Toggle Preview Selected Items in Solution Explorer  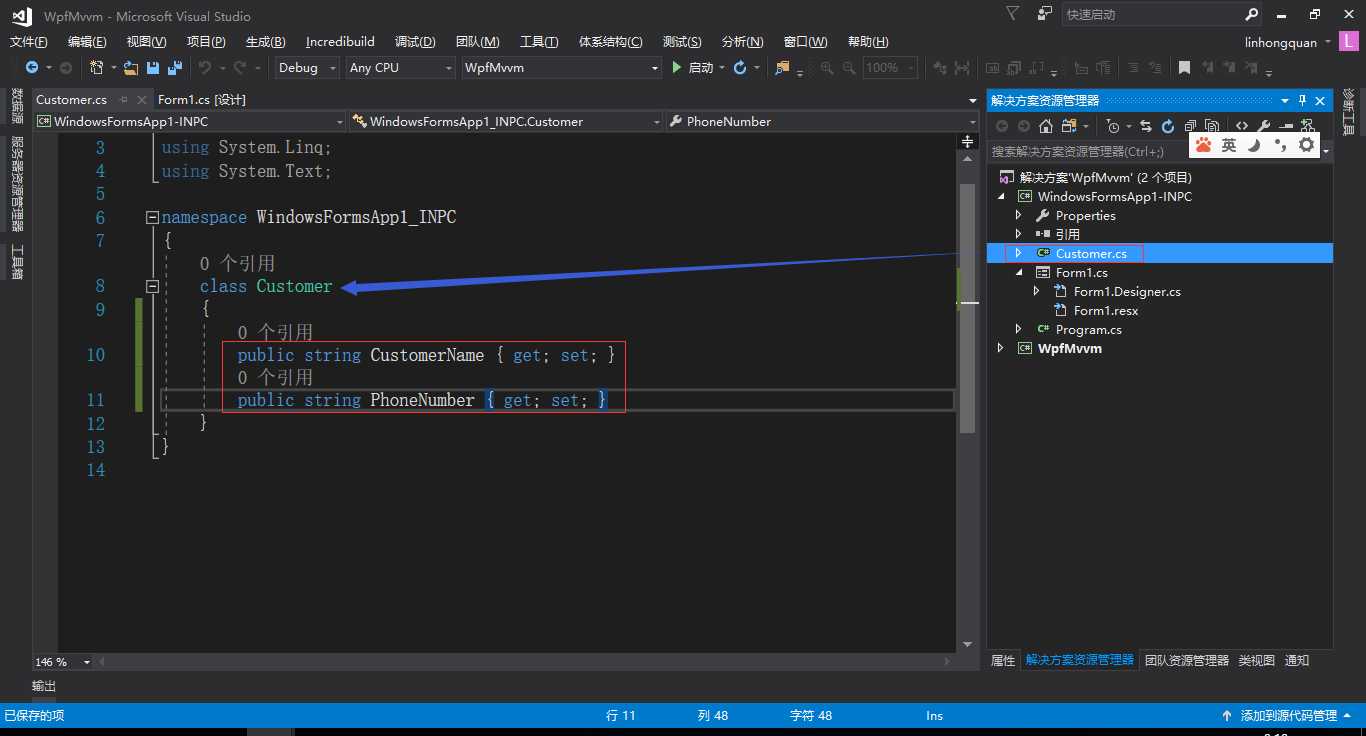click(x=1286, y=126)
